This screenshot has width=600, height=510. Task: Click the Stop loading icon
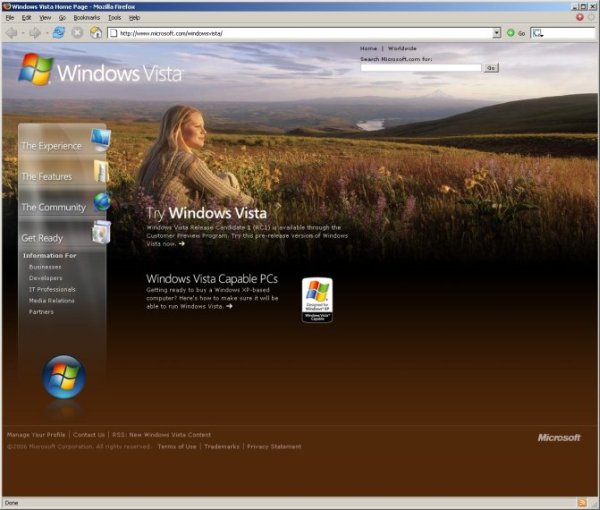coord(77,33)
